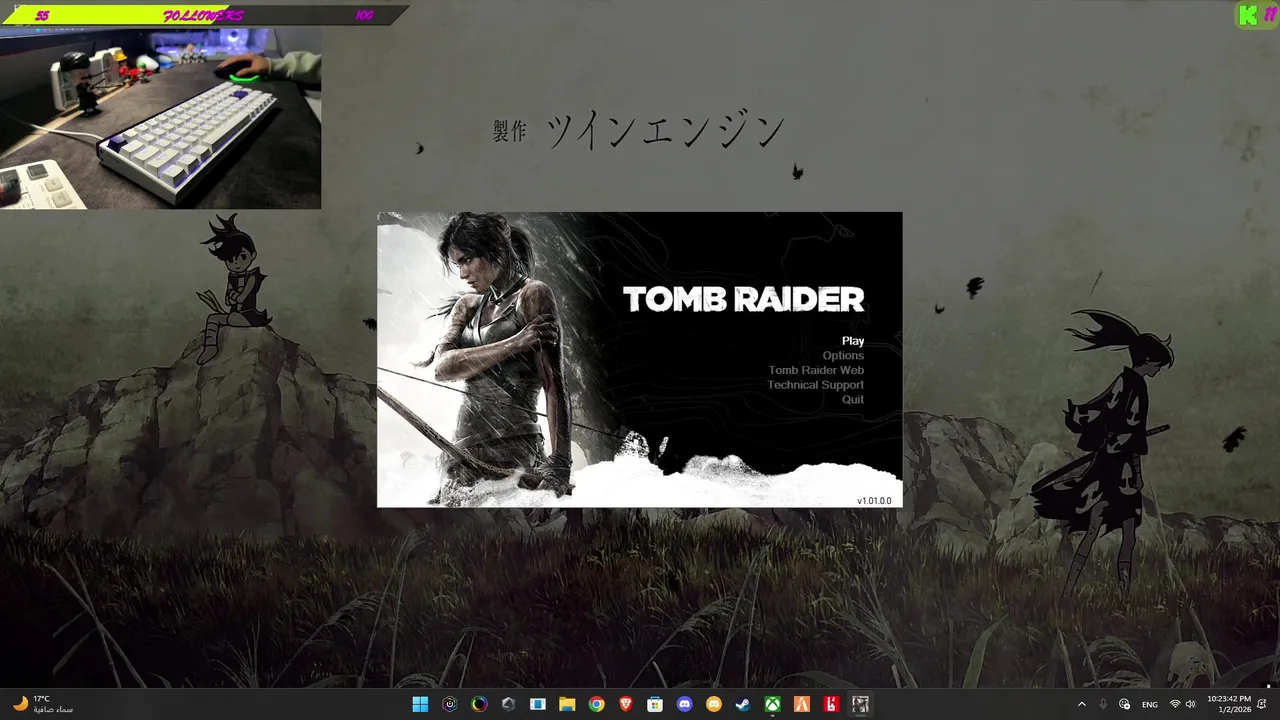
Task: Switch the ENG input language
Action: coord(1150,704)
